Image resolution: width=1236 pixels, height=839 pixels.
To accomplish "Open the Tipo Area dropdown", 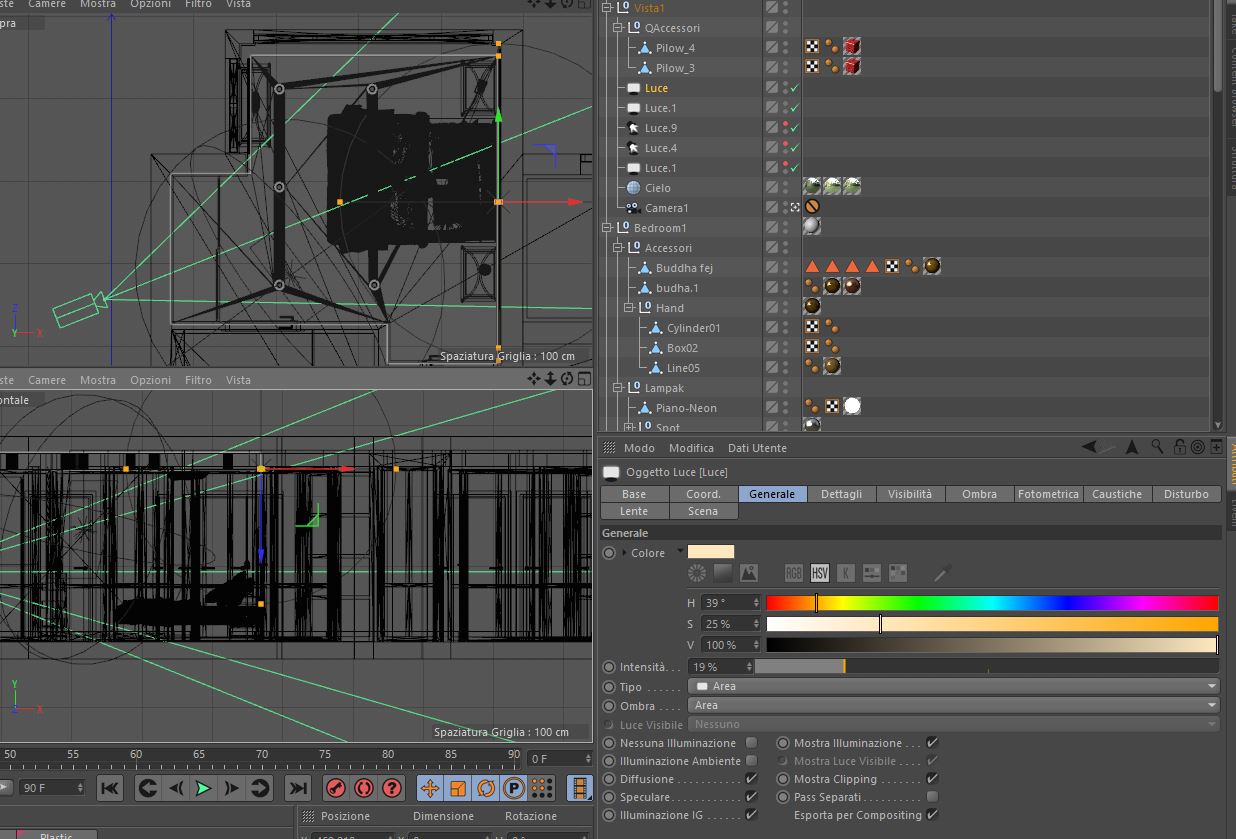I will [x=954, y=686].
